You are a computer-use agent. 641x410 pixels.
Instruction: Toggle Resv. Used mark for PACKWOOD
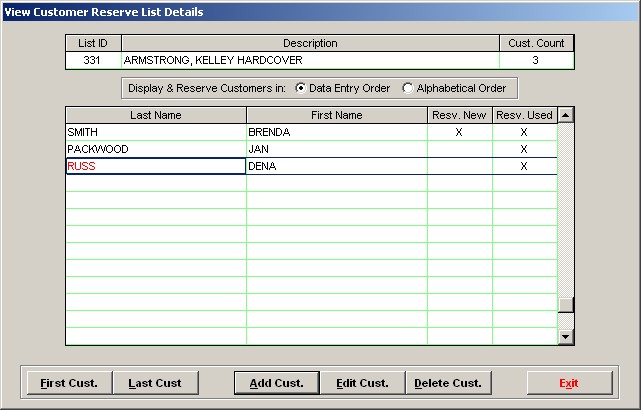pos(524,149)
